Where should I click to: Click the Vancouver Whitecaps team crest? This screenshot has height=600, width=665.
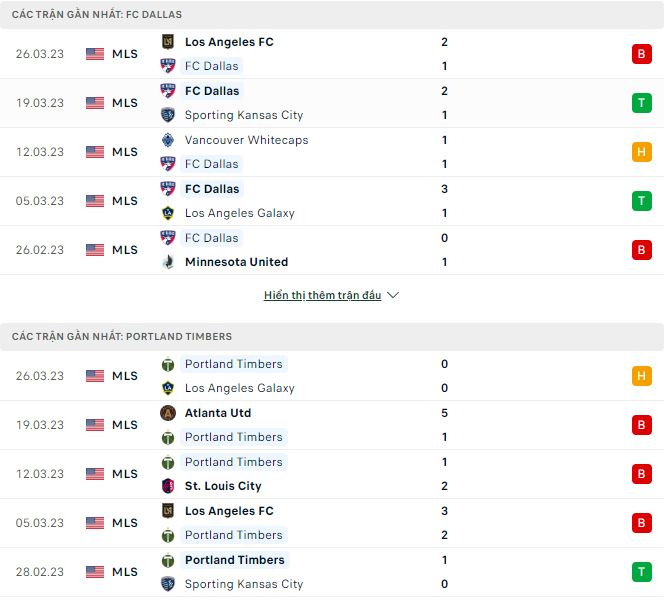coord(168,140)
